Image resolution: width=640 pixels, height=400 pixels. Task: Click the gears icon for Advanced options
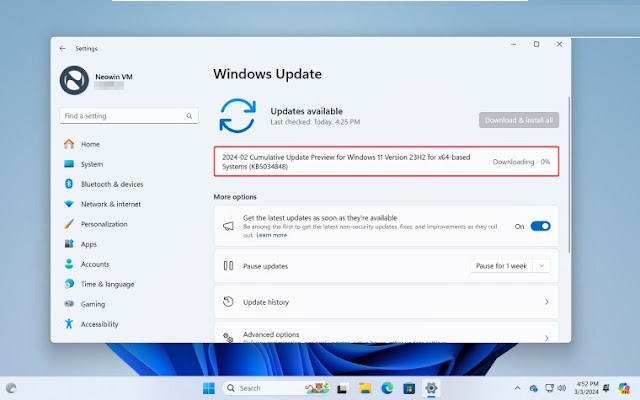coord(228,338)
